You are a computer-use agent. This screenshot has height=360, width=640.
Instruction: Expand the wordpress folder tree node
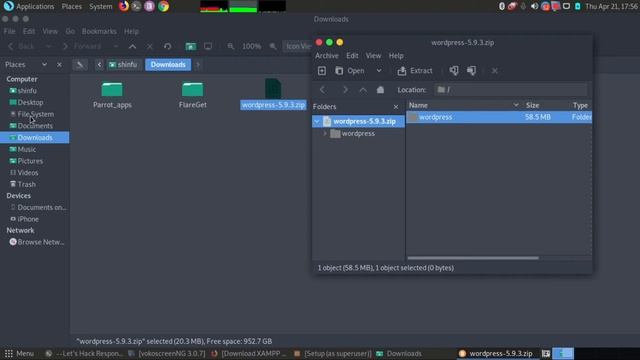pyautogui.click(x=325, y=133)
